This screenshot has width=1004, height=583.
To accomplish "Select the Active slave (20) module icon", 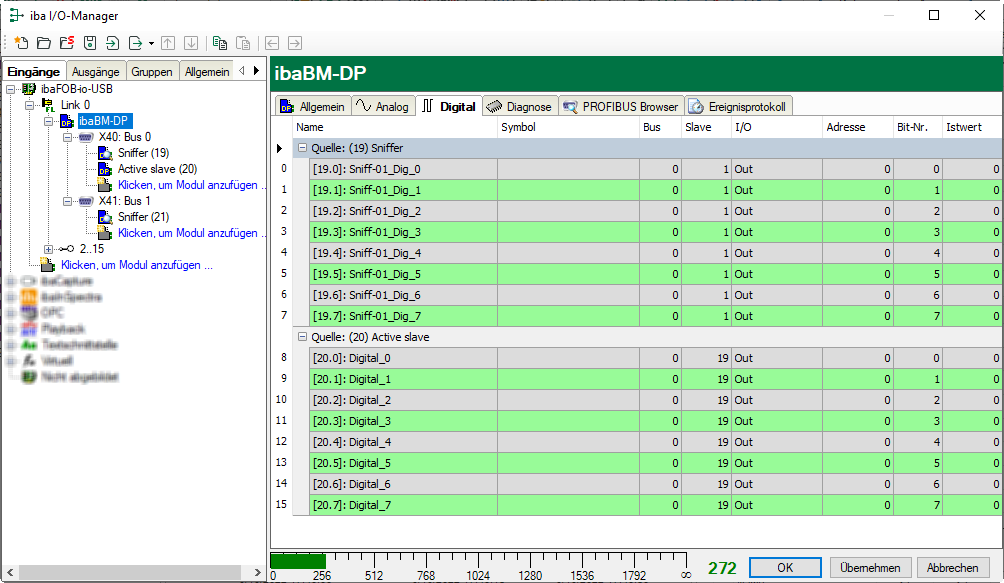I will click(x=105, y=169).
